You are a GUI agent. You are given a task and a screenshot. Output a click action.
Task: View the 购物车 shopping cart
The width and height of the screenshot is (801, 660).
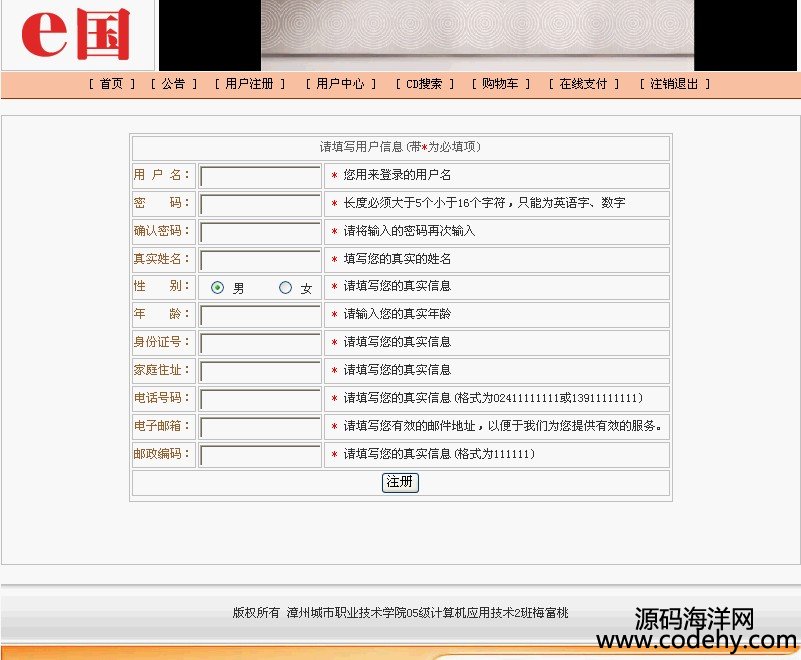pos(500,84)
